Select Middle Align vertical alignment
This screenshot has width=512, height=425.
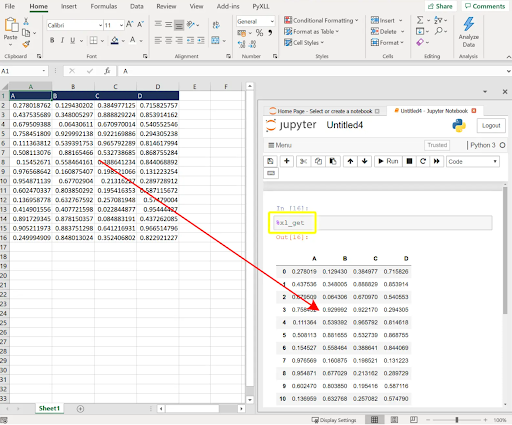(x=169, y=24)
